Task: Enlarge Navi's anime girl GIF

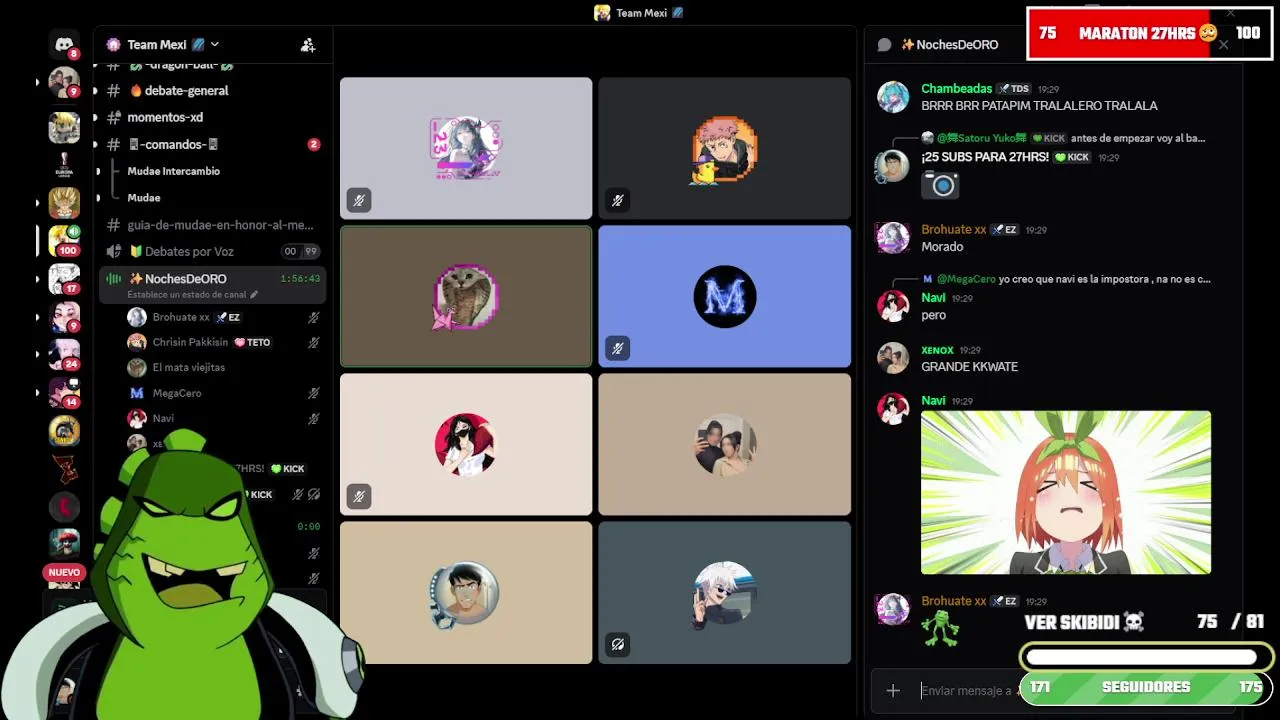Action: (x=1066, y=492)
